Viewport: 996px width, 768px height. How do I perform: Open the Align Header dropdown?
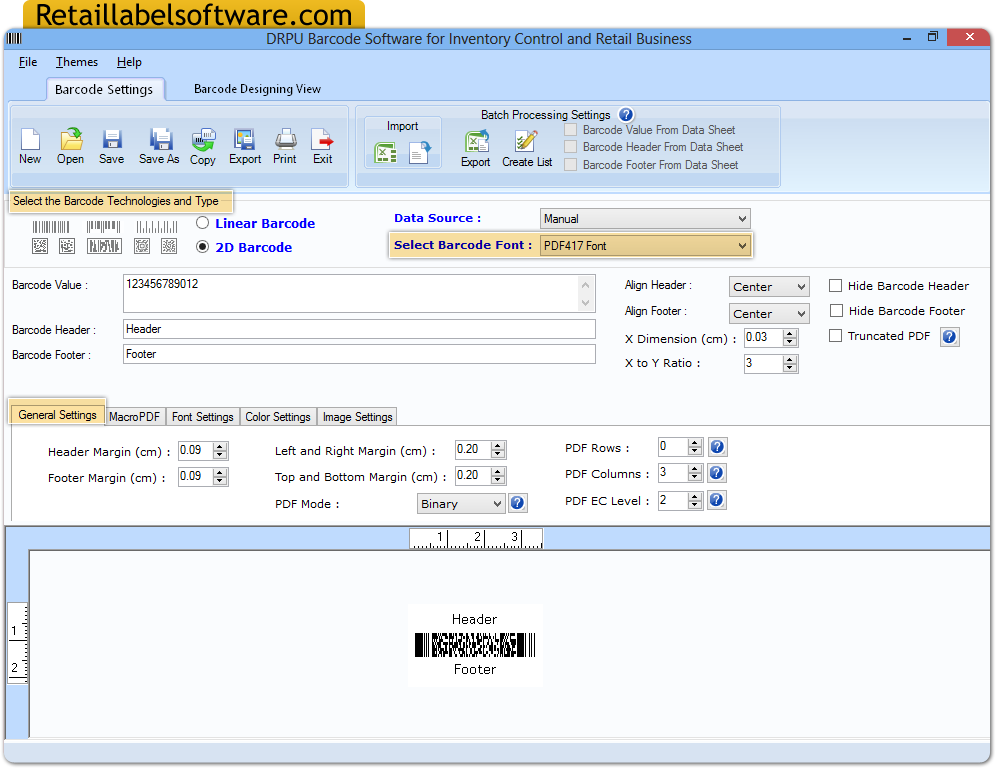tap(769, 286)
